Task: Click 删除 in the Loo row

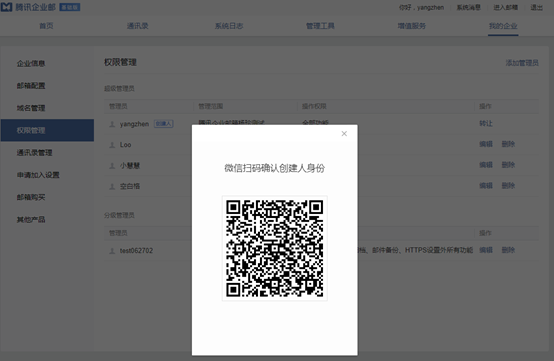Action: [x=508, y=144]
